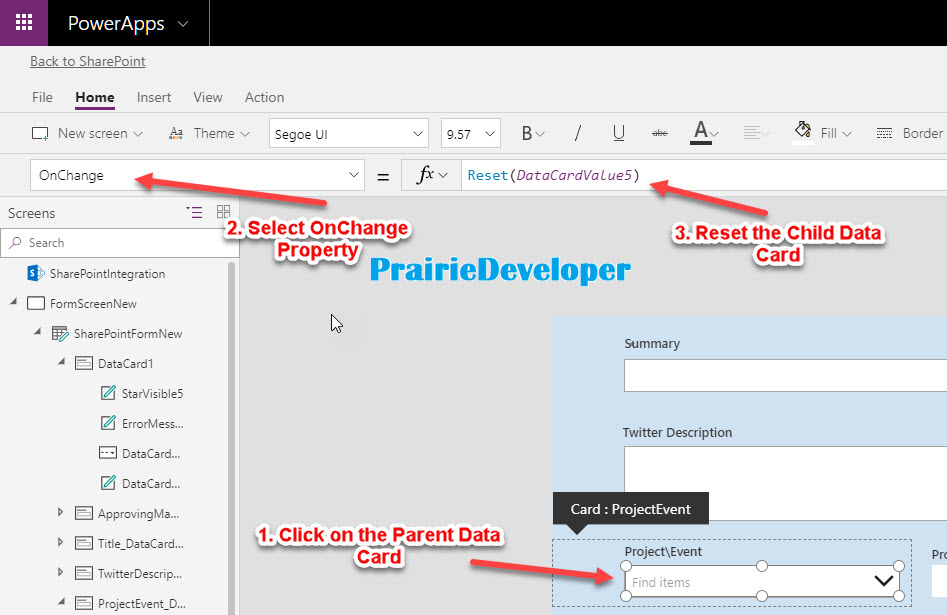The image size is (947, 615).
Task: Select SharePointIntegration in the tree
Action: (107, 274)
